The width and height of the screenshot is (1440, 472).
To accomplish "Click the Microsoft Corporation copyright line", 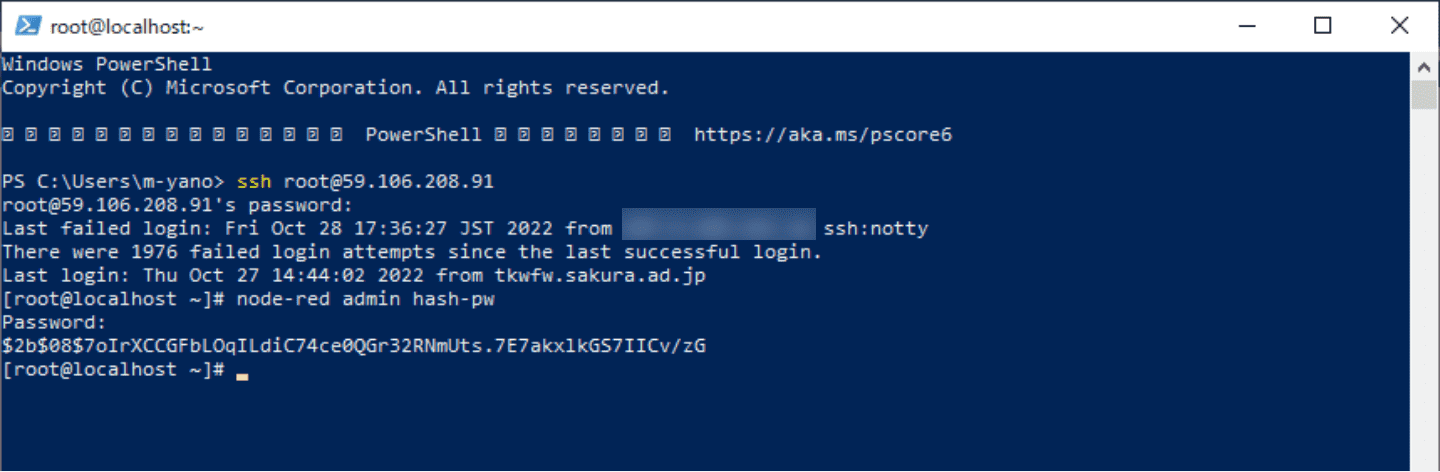I will coord(335,87).
